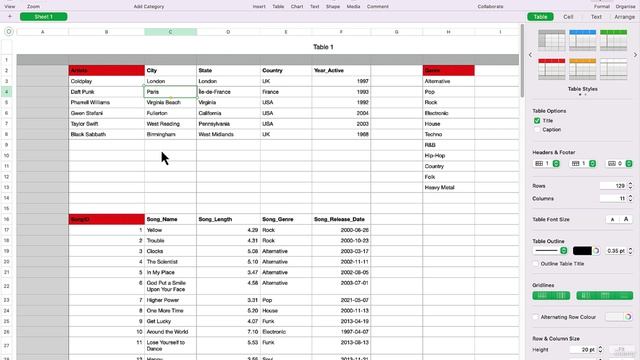This screenshot has height=360, width=640.
Task: Add a new sheet with the plus button
Action: coord(10,17)
